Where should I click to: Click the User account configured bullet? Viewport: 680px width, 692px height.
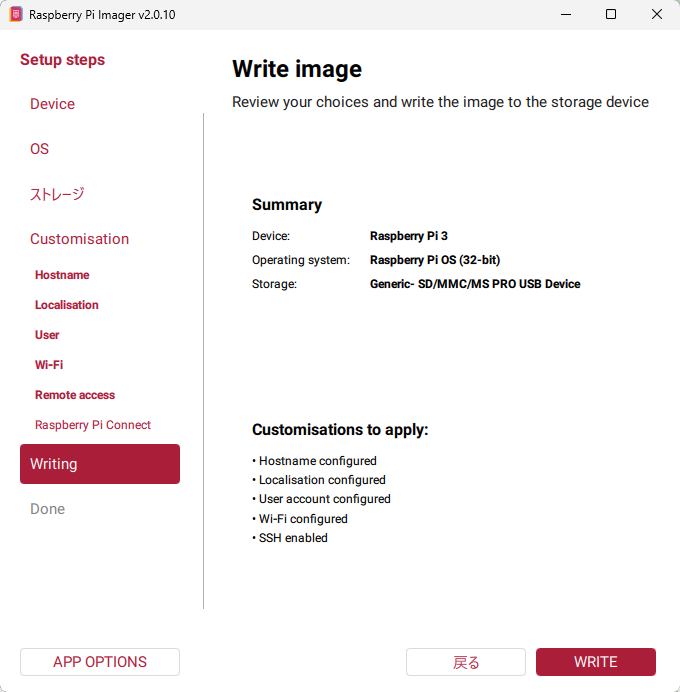[x=322, y=499]
